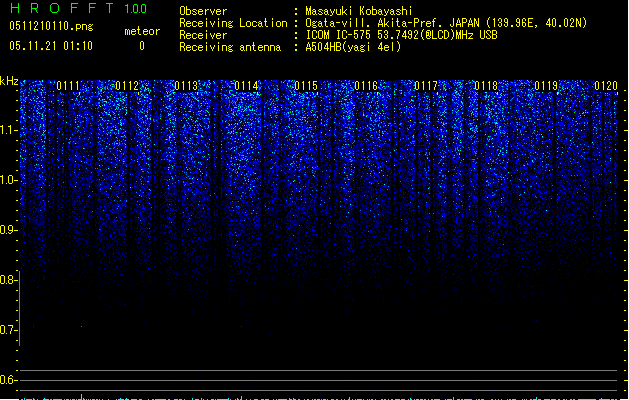Viewport: 629px width, 400px height.
Task: Click the A504HB(yagi 4el) antenna text
Action: (x=353, y=47)
